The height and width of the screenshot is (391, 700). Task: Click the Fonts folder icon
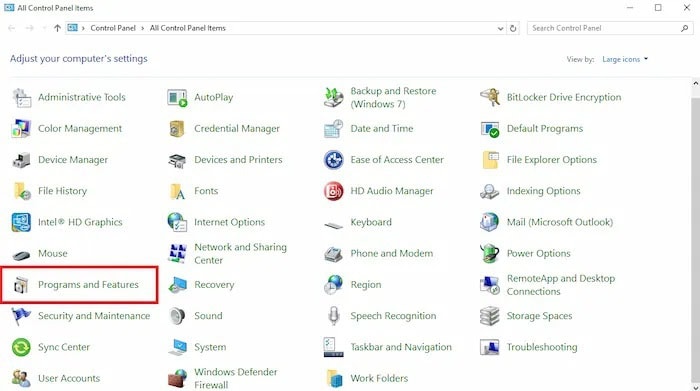[177, 191]
